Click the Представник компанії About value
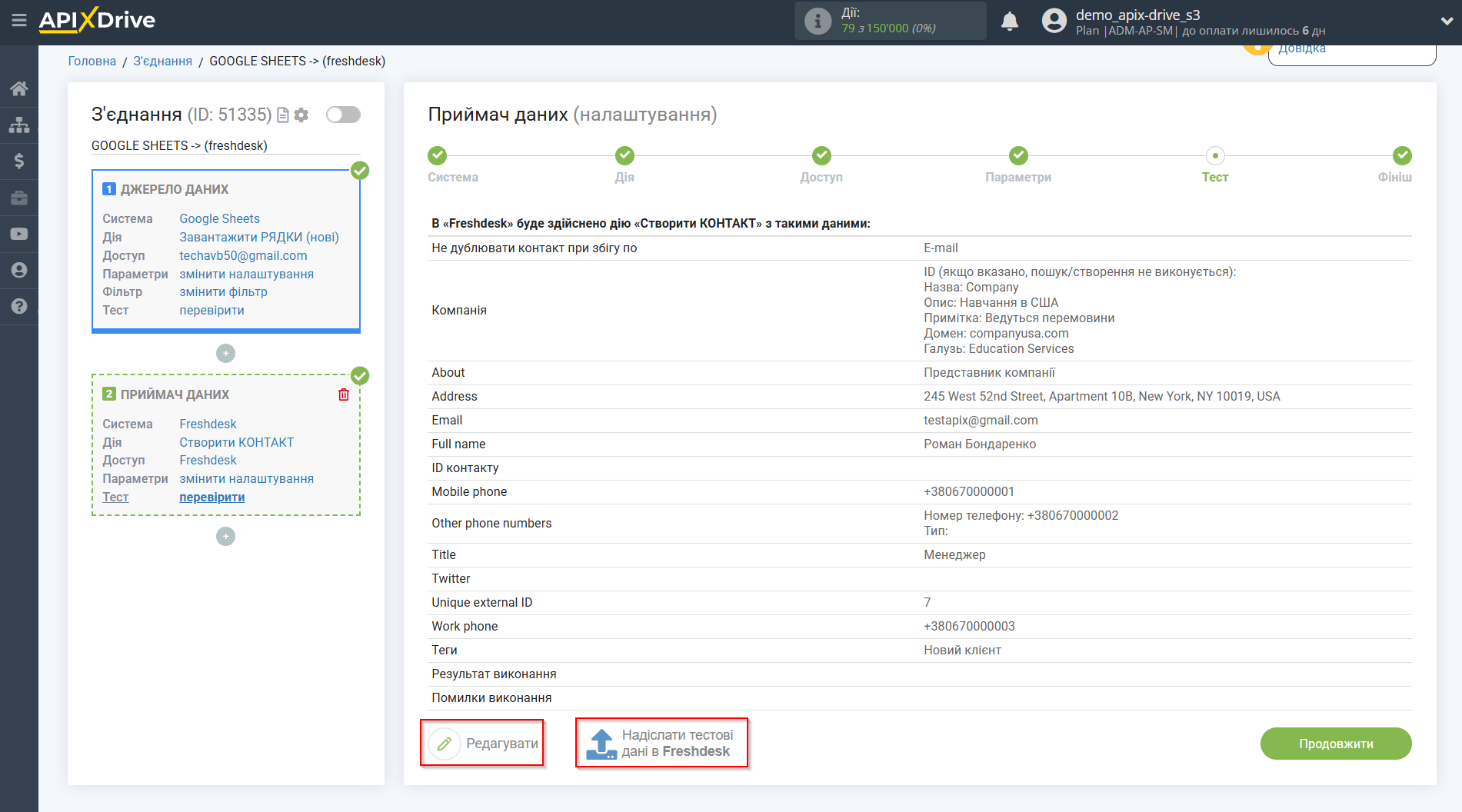Screen dimensions: 1462x812 click(989, 372)
